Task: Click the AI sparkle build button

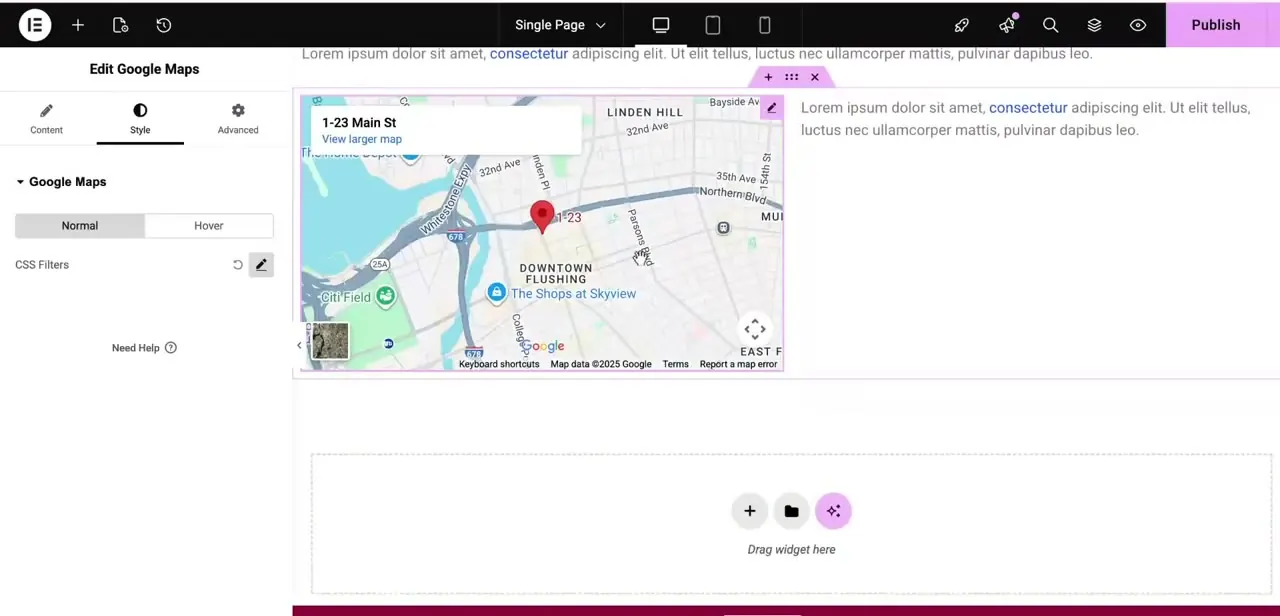Action: click(x=833, y=511)
